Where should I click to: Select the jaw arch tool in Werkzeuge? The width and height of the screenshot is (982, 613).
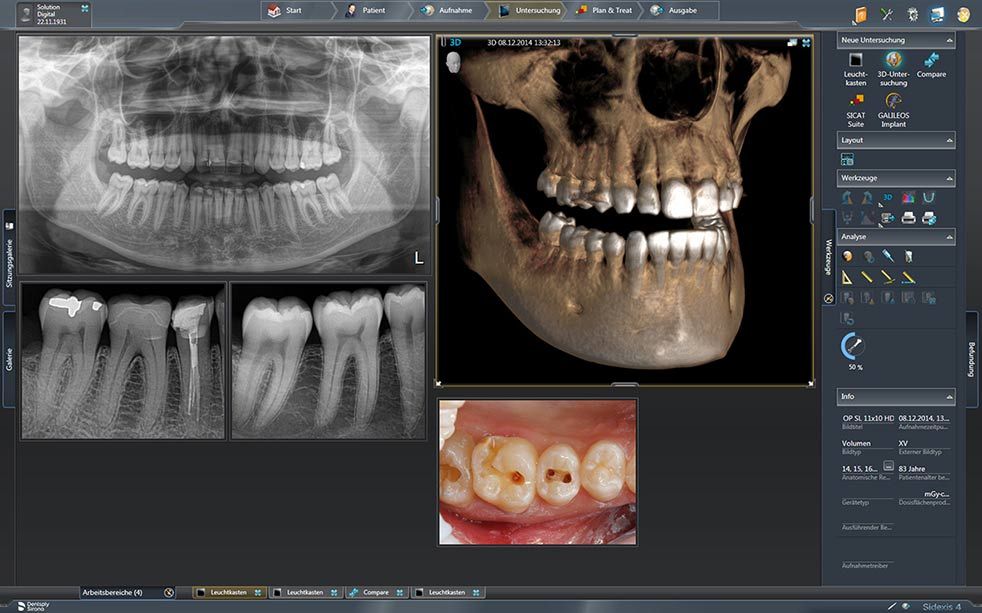click(929, 198)
